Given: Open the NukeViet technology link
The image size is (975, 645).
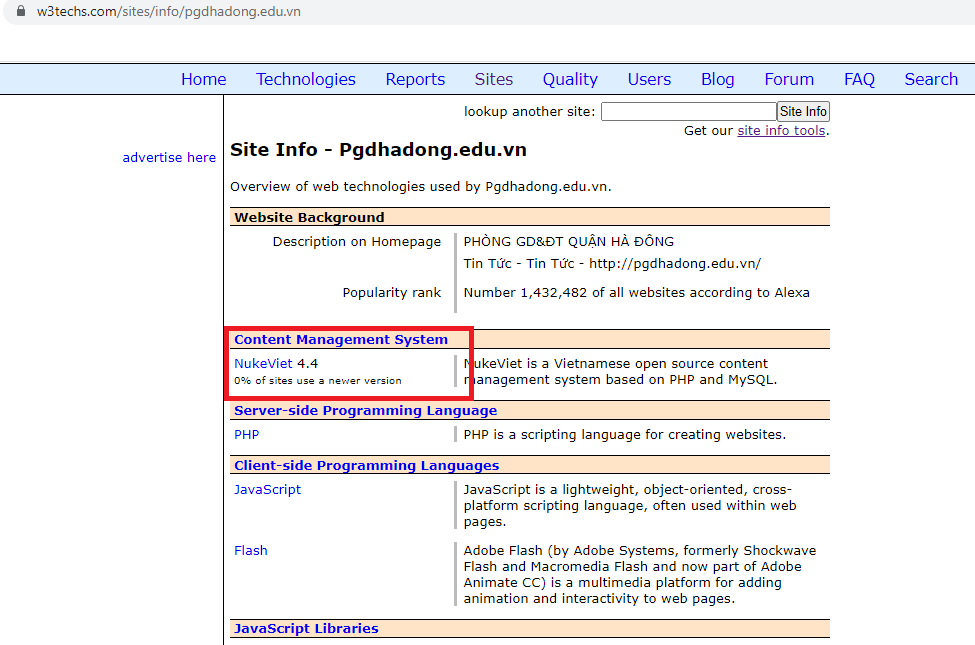Looking at the screenshot, I should pos(263,363).
